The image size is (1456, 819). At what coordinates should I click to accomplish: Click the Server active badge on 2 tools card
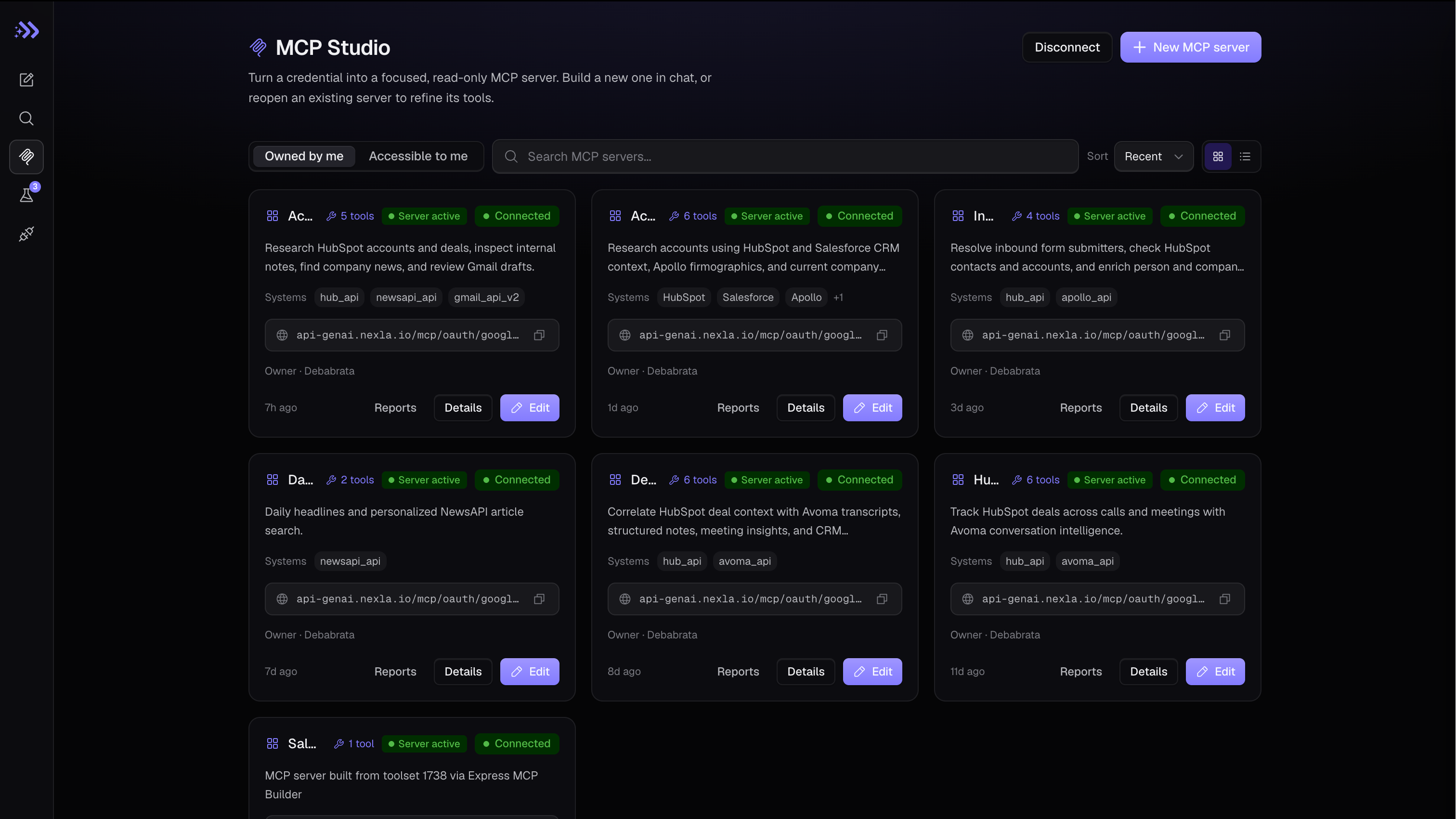click(425, 480)
